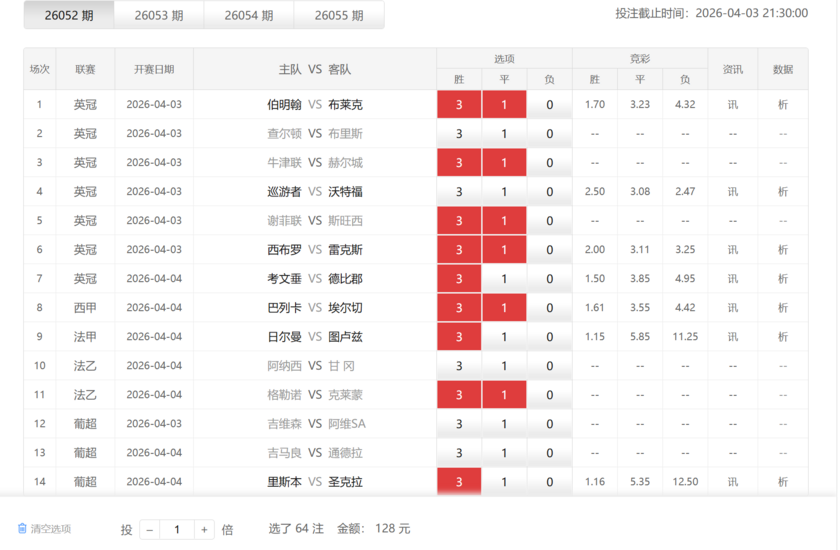This screenshot has height=550, width=840.
Task: Click the 联赛 column header
Action: pos(85,69)
